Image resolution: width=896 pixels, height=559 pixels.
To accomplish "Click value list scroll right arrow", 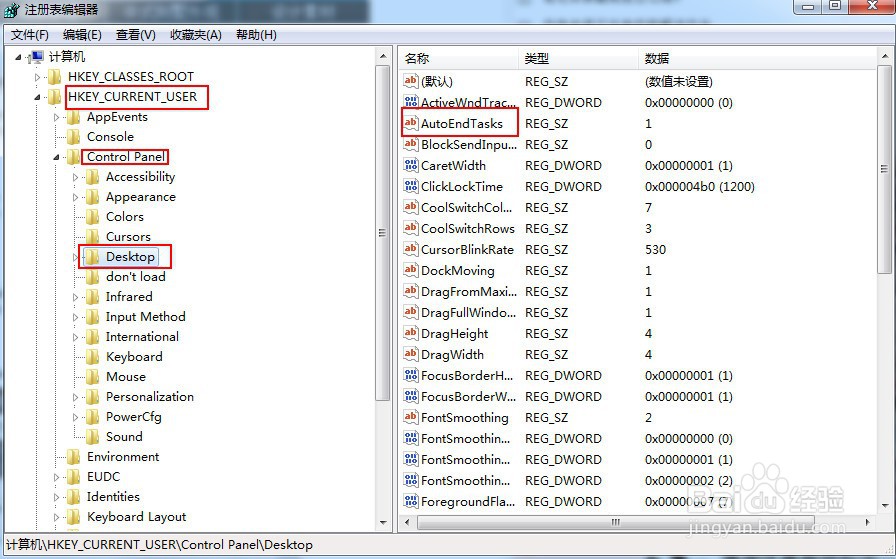I will (867, 522).
